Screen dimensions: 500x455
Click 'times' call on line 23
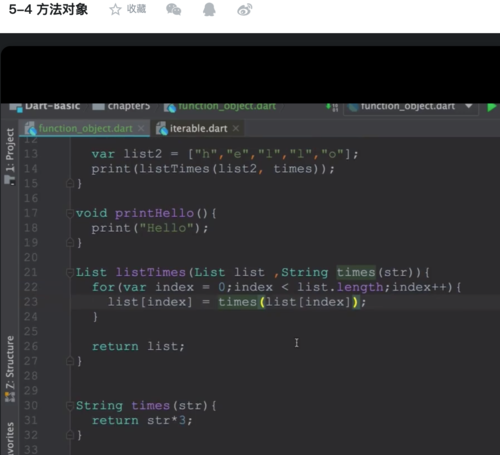click(x=238, y=302)
